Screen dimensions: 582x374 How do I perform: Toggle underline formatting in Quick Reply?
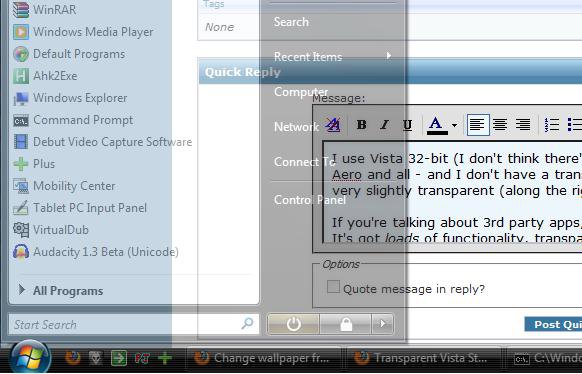(408, 125)
